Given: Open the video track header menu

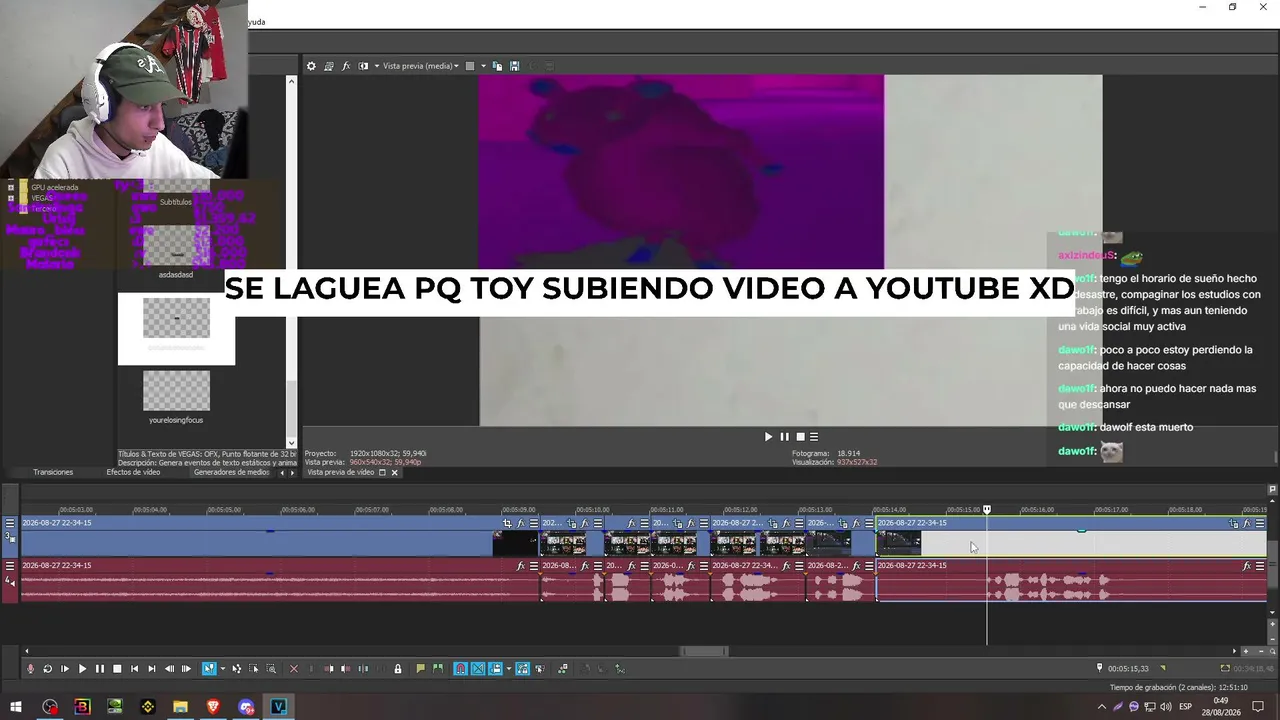Looking at the screenshot, I should [10, 523].
